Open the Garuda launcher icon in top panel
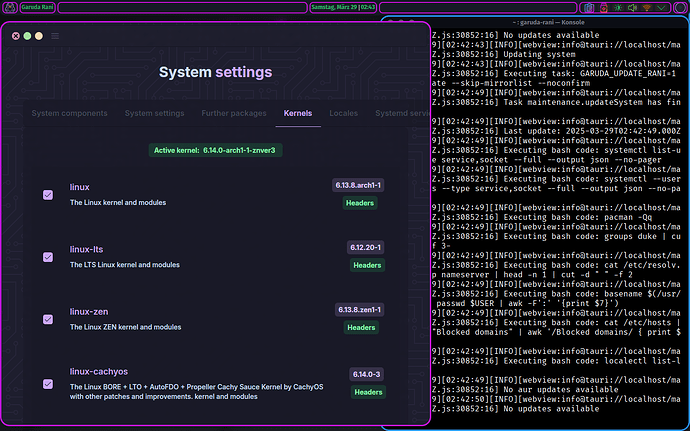The height and width of the screenshot is (431, 690). pyautogui.click(x=10, y=7)
